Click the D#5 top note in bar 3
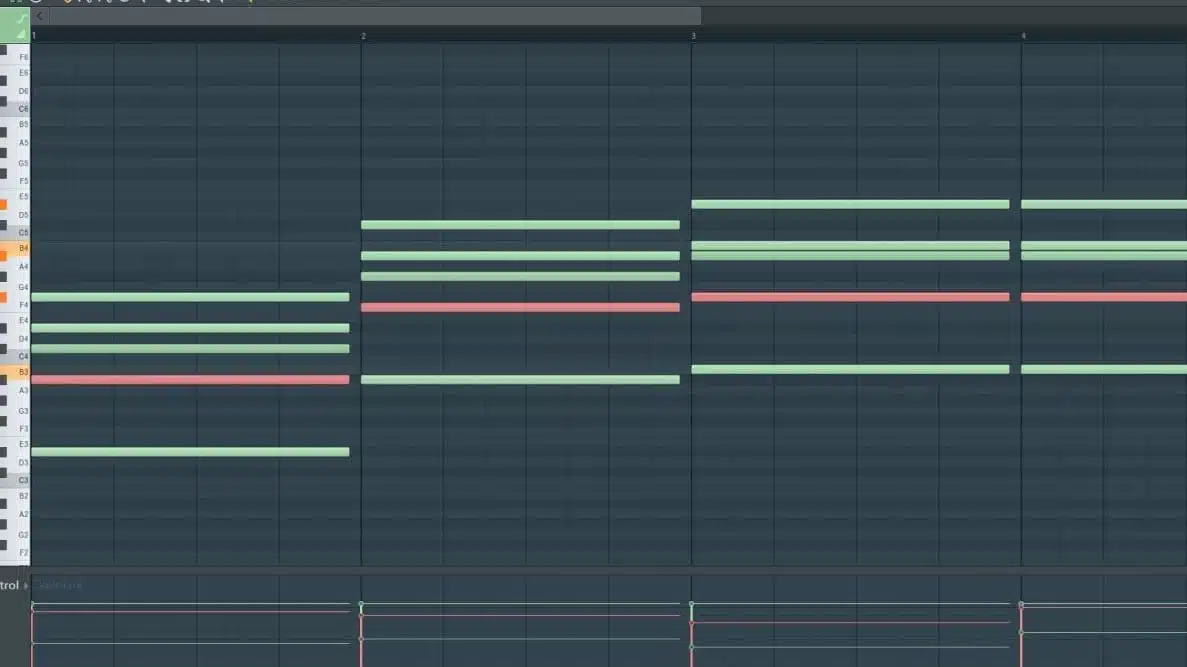This screenshot has width=1187, height=667. (850, 204)
